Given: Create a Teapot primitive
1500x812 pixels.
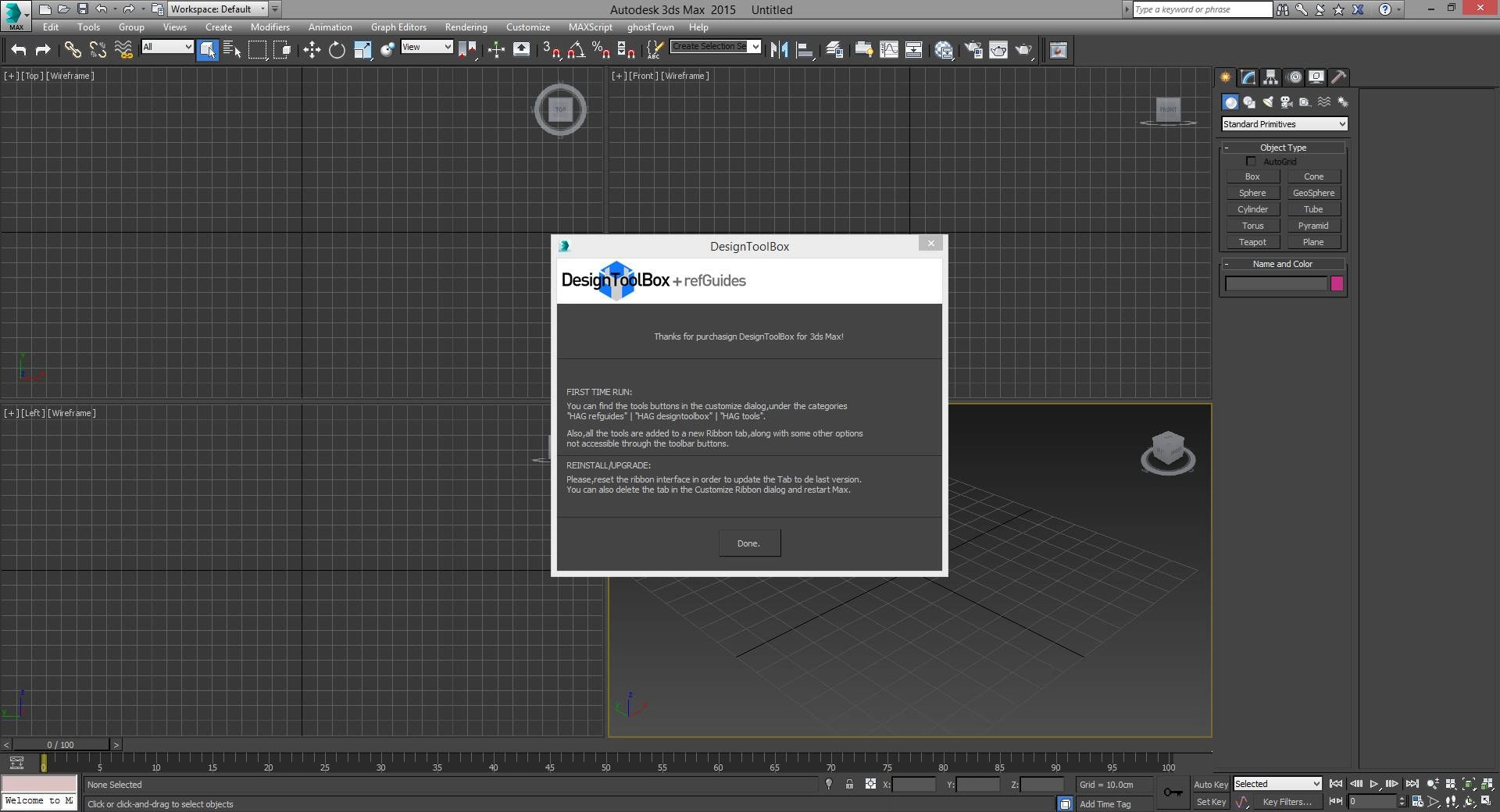Looking at the screenshot, I should tap(1252, 242).
